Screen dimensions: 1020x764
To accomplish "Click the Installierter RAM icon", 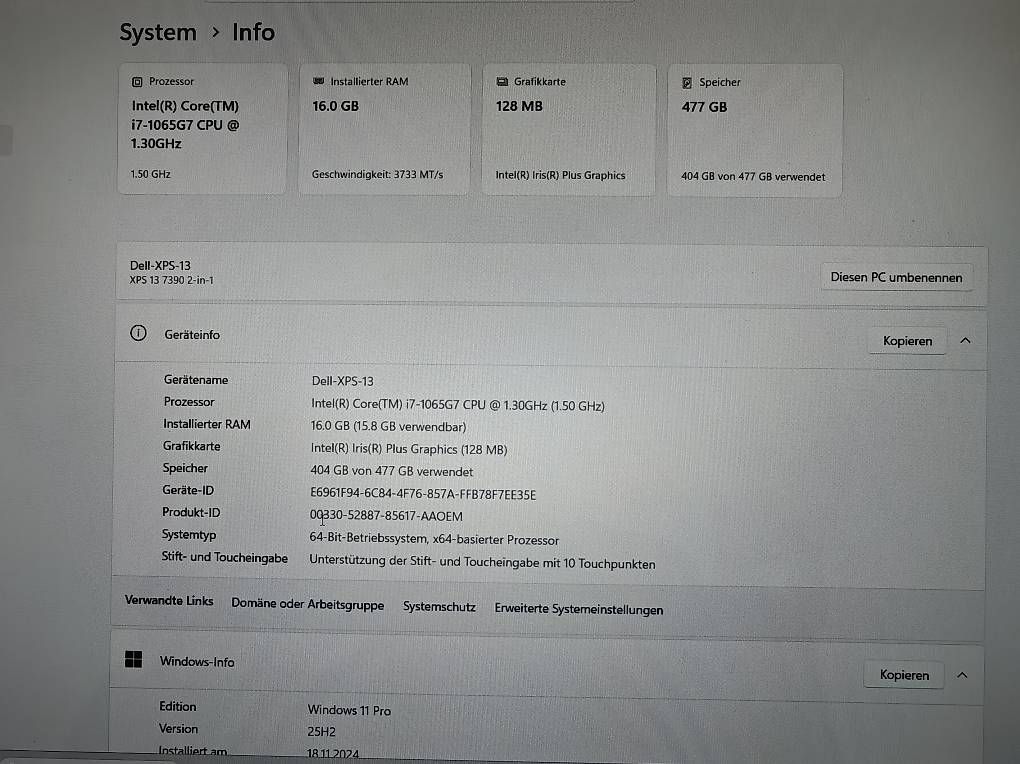I will [318, 81].
